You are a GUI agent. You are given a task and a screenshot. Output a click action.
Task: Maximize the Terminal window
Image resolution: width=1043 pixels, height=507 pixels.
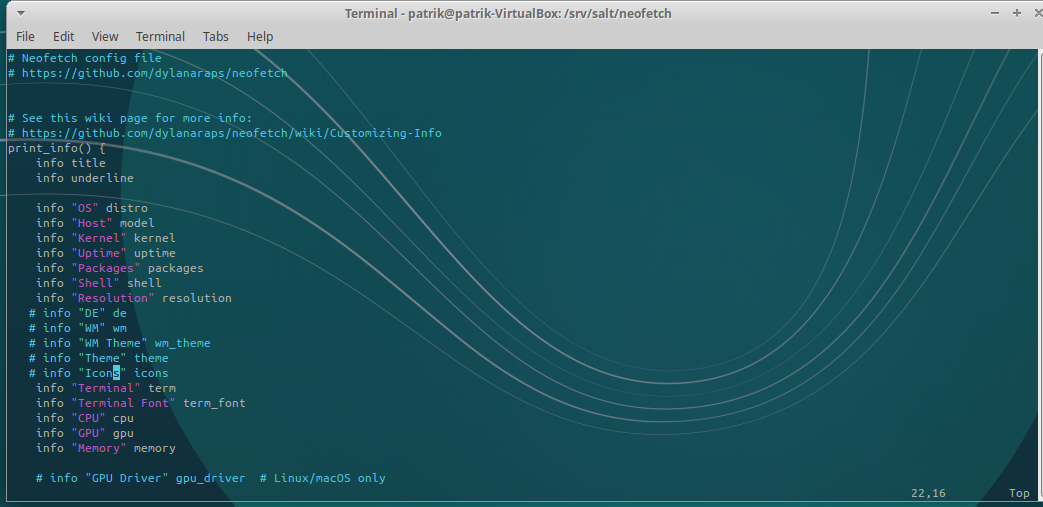coord(1016,13)
